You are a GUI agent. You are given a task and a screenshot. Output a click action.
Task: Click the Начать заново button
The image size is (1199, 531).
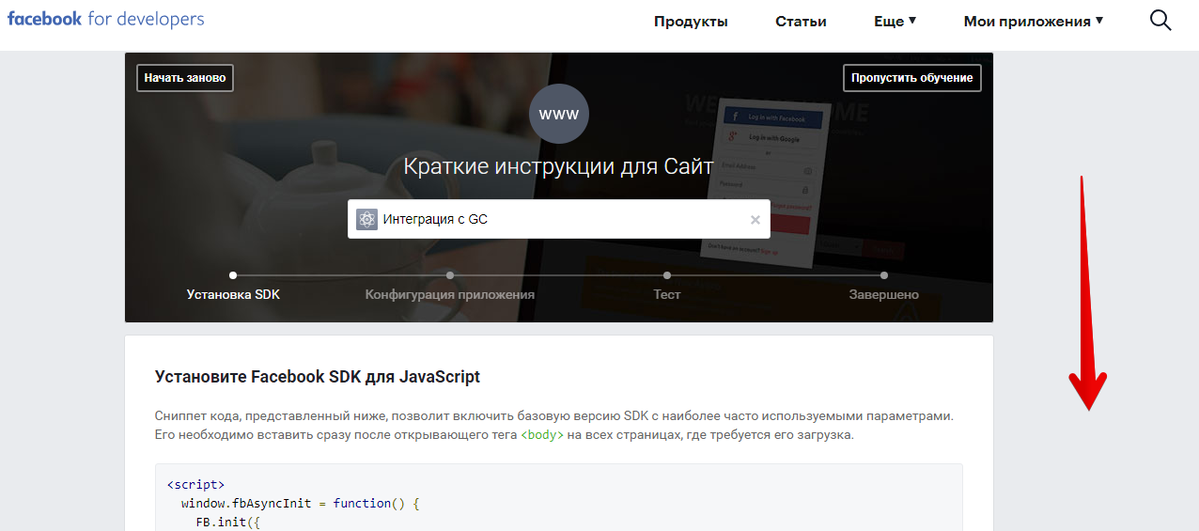[185, 78]
